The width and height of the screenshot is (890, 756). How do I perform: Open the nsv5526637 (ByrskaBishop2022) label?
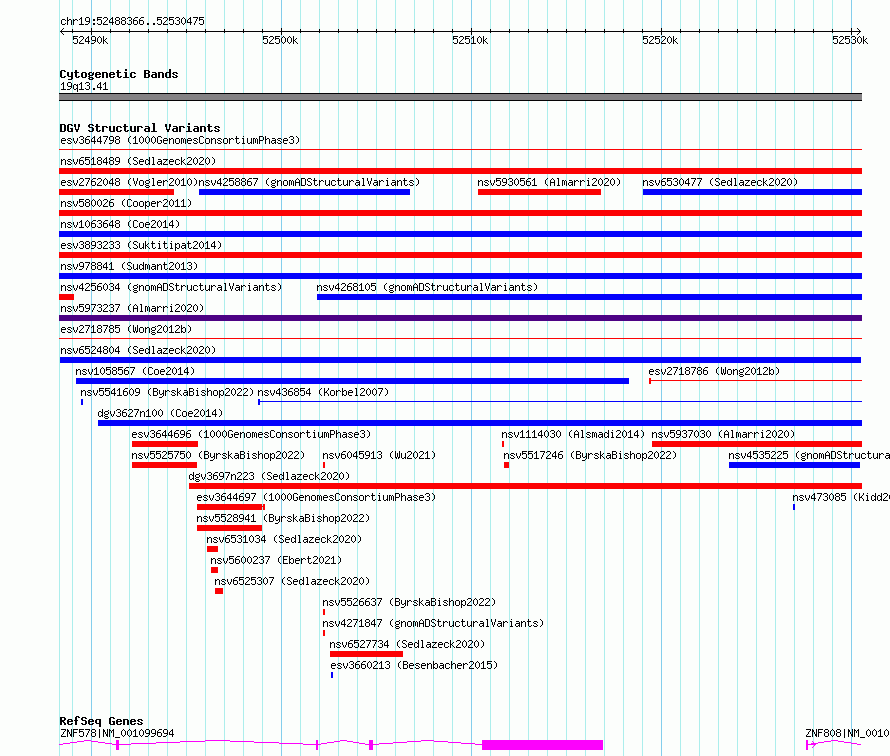pos(409,602)
